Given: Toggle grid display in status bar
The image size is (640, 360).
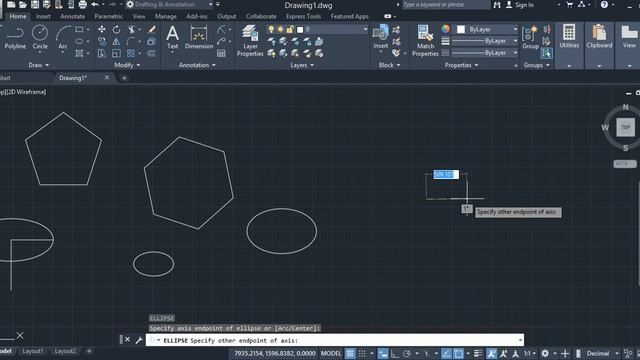Looking at the screenshot, I should (x=350, y=353).
